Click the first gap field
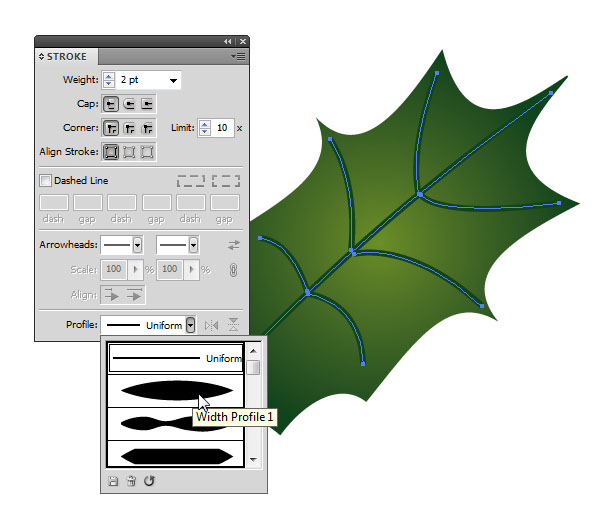 (x=88, y=202)
